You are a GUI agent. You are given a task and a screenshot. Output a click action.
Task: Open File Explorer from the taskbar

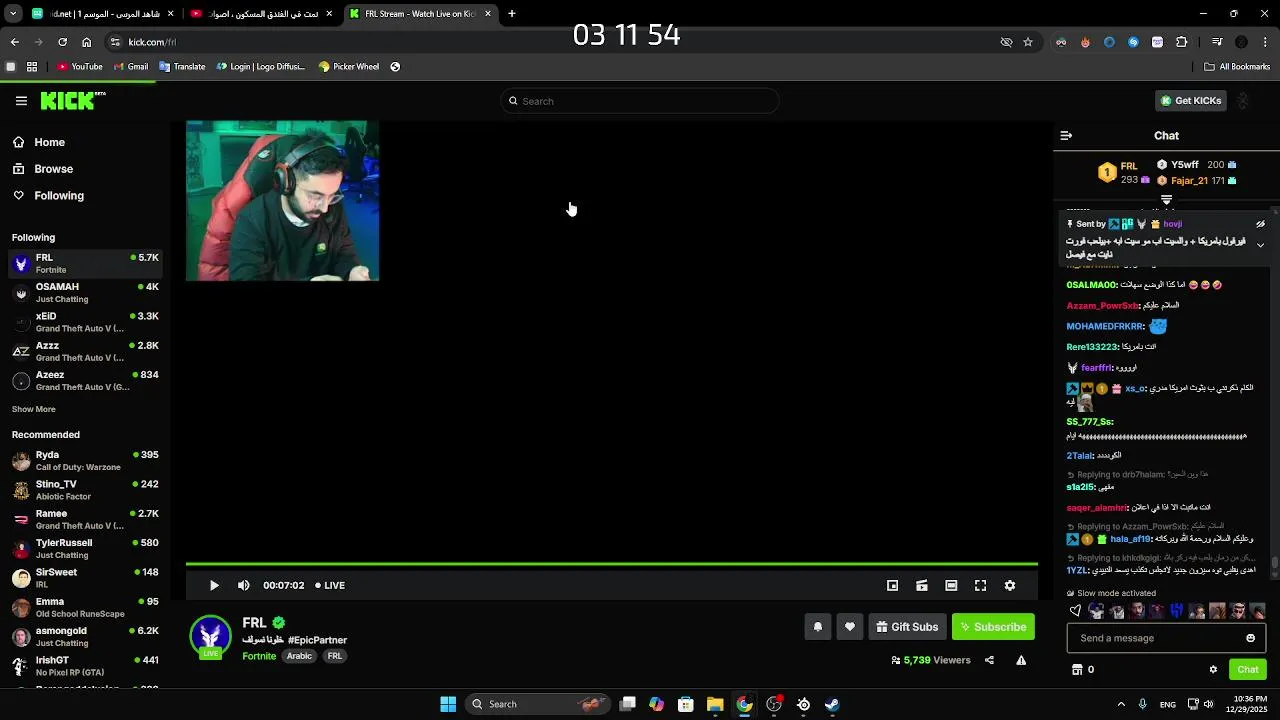[x=715, y=704]
